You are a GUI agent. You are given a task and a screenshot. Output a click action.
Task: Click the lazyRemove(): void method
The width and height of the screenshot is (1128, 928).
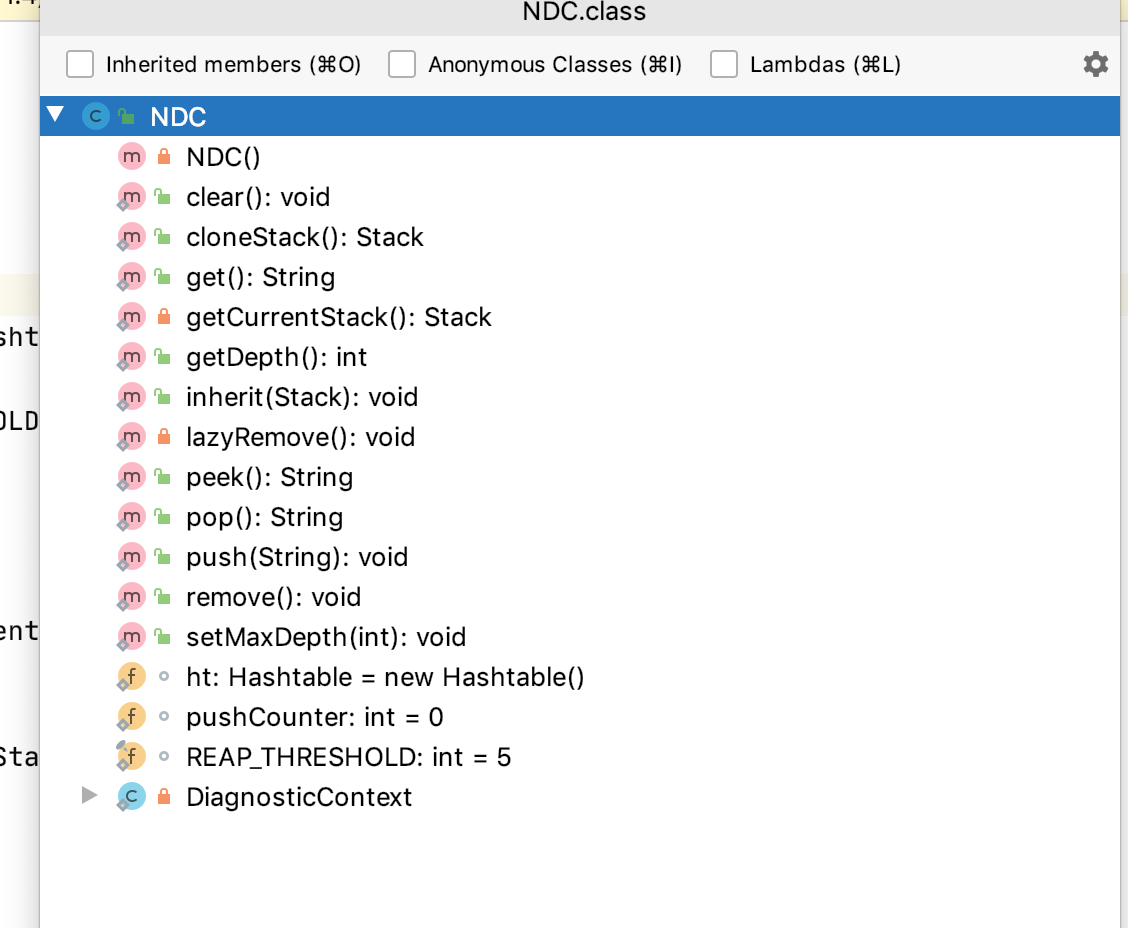300,436
